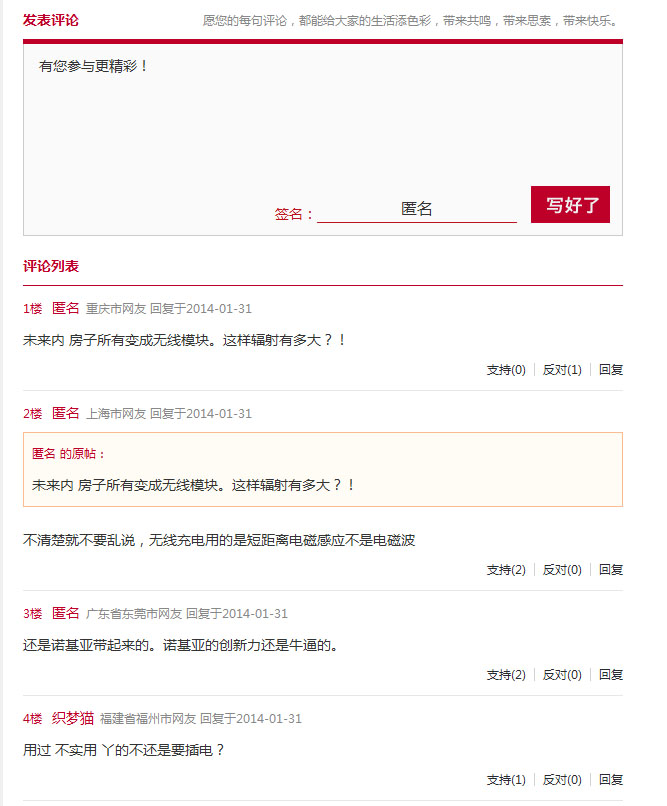Oppose the 3楼 comment
Screen dimensions: 667x806
point(562,675)
